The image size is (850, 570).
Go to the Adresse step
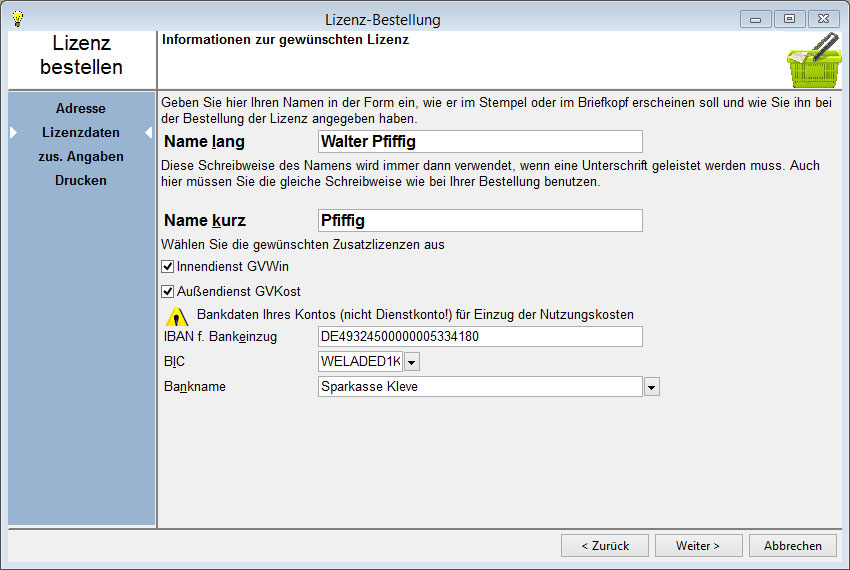pyautogui.click(x=81, y=108)
